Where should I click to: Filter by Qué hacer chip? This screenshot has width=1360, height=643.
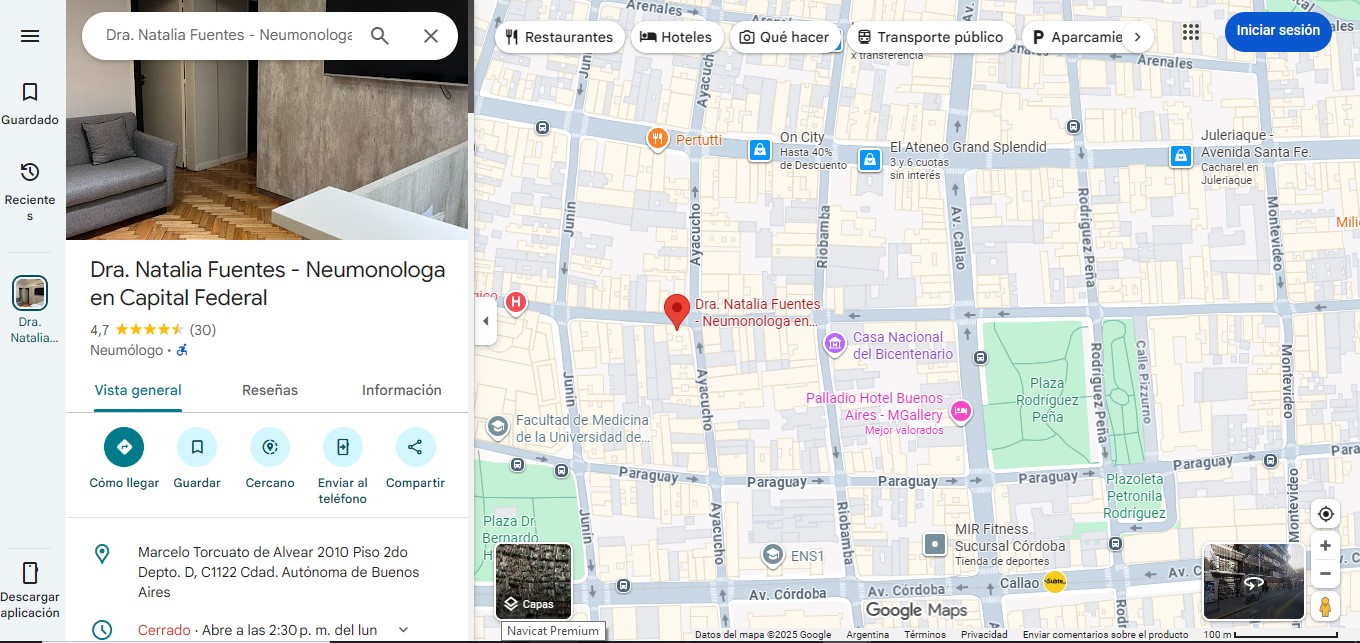tap(784, 37)
